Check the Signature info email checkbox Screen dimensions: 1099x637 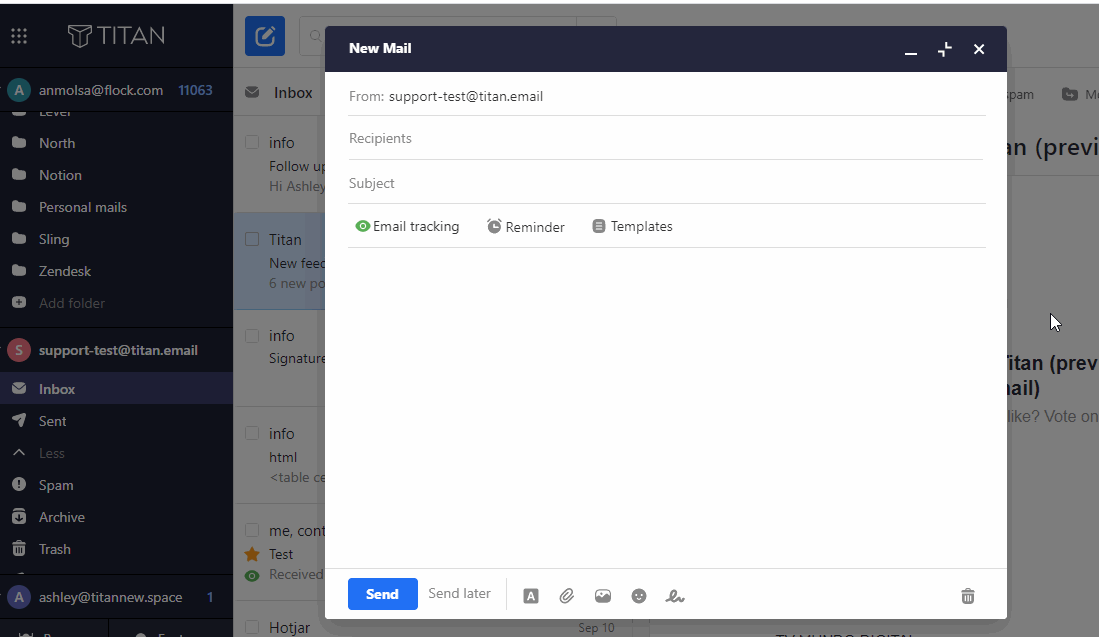(252, 336)
